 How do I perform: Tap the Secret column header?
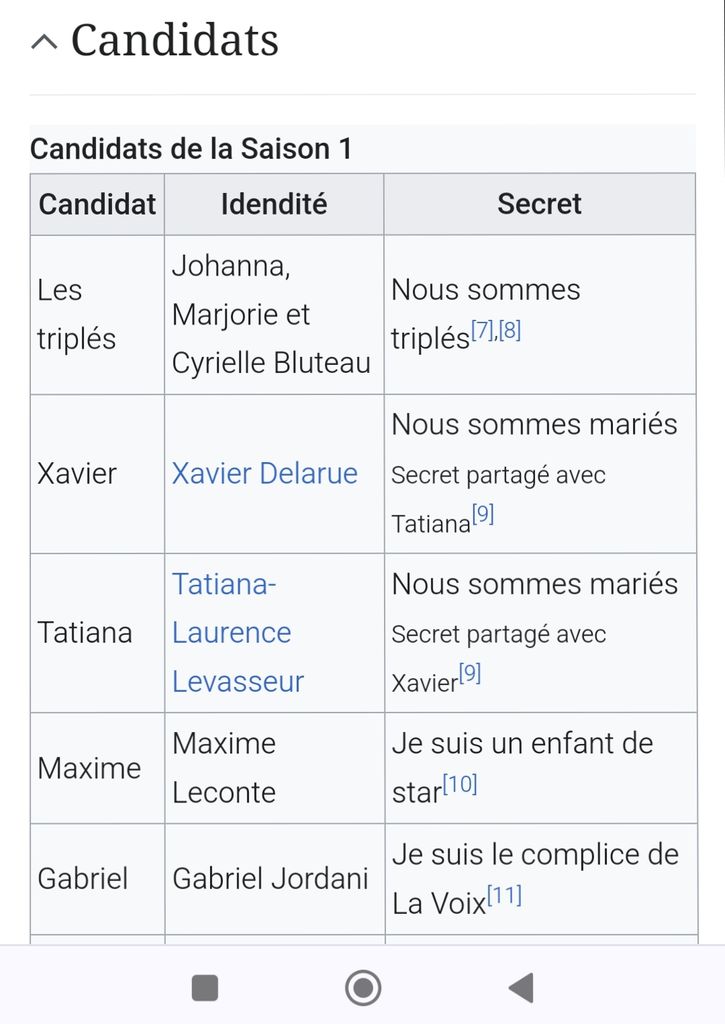pos(539,204)
